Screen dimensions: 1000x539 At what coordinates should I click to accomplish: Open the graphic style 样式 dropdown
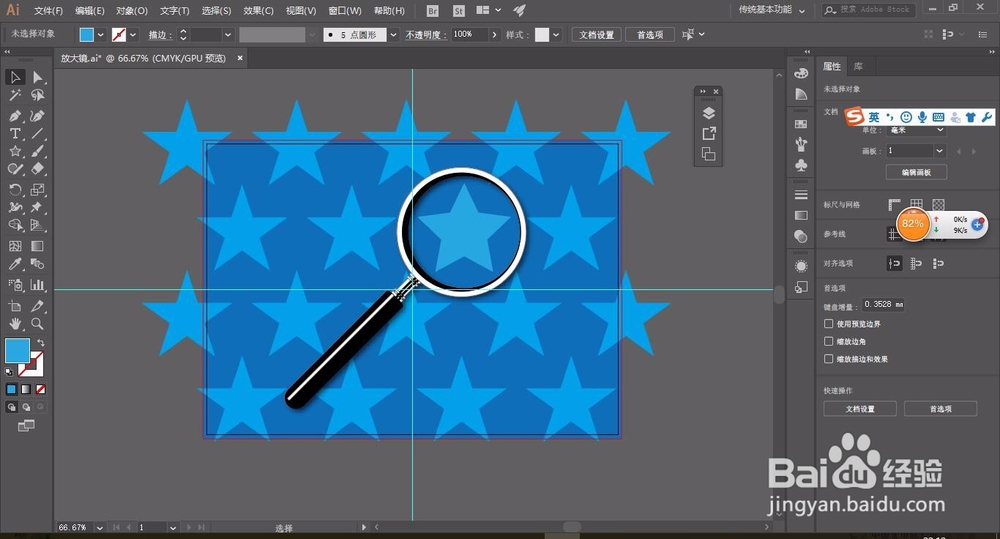coord(556,35)
